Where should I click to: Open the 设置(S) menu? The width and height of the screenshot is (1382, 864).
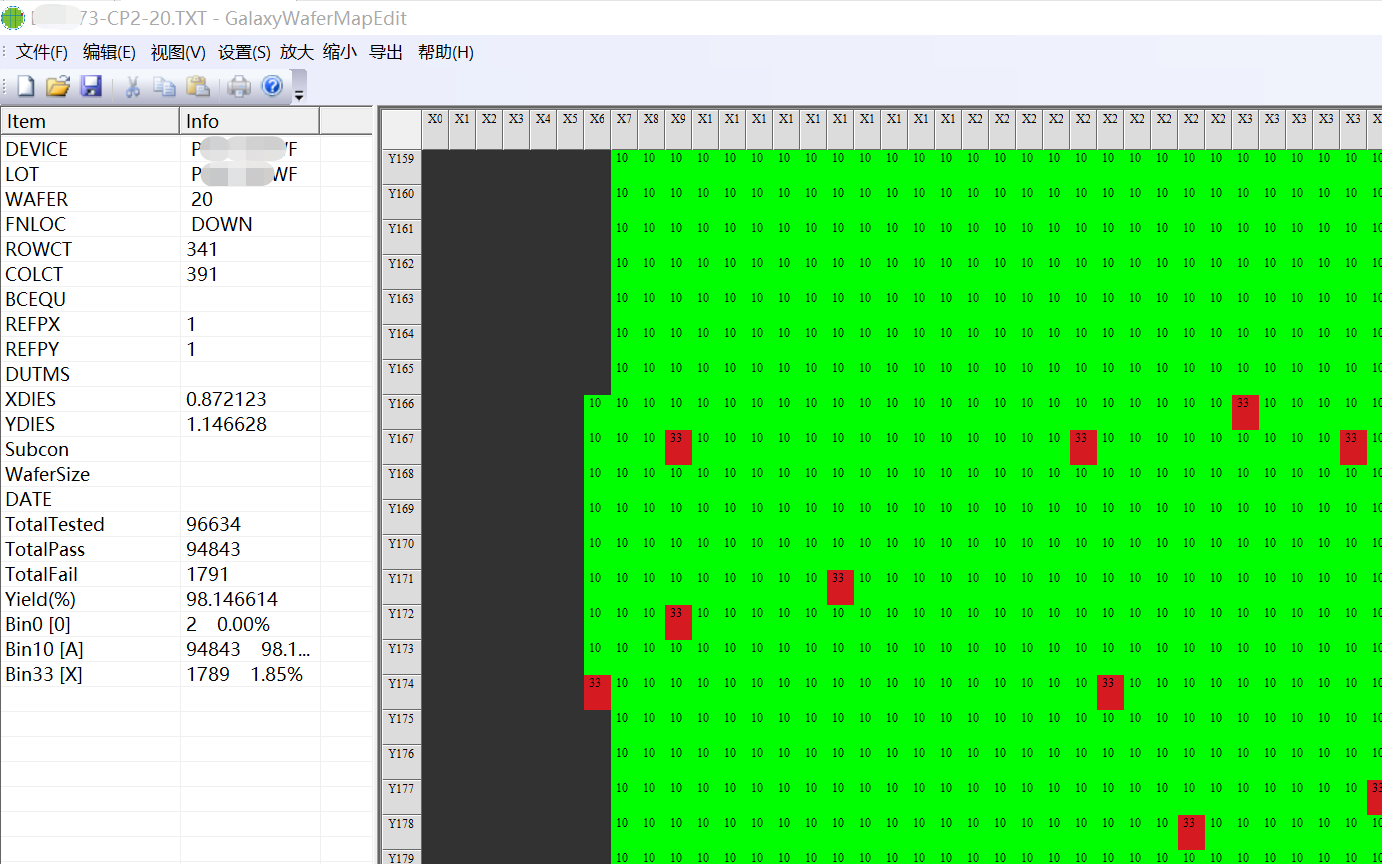[x=243, y=52]
